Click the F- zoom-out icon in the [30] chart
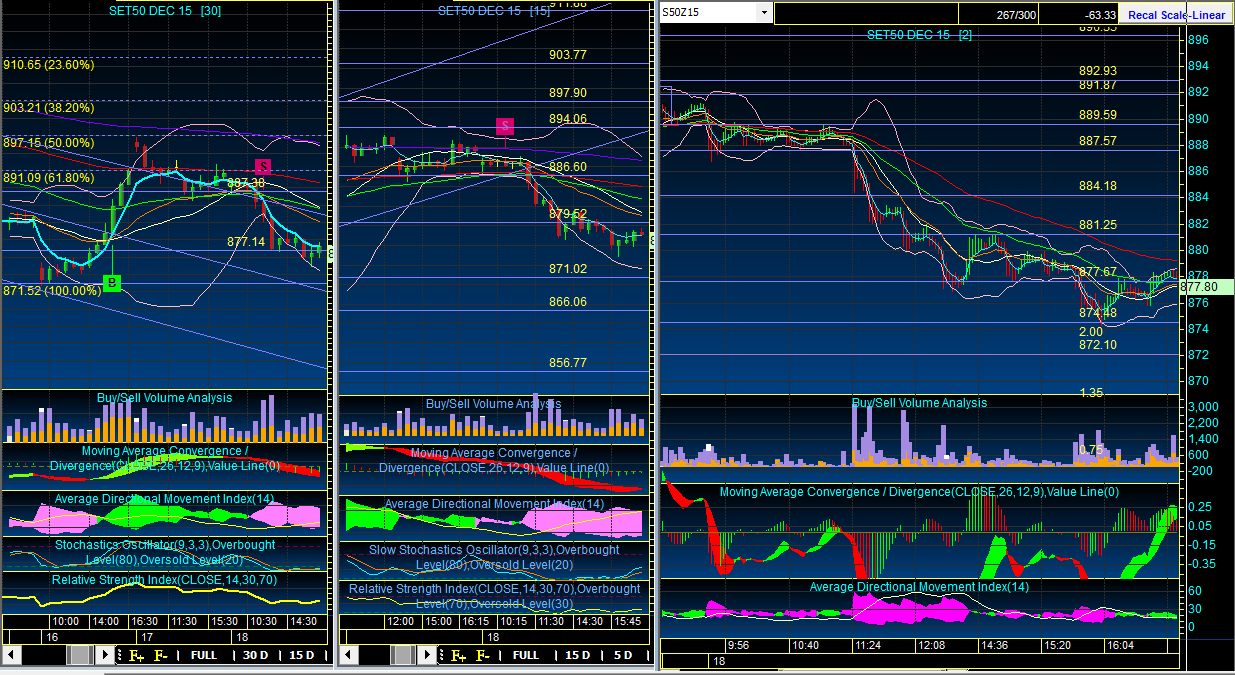This screenshot has width=1235, height=675. coord(160,655)
